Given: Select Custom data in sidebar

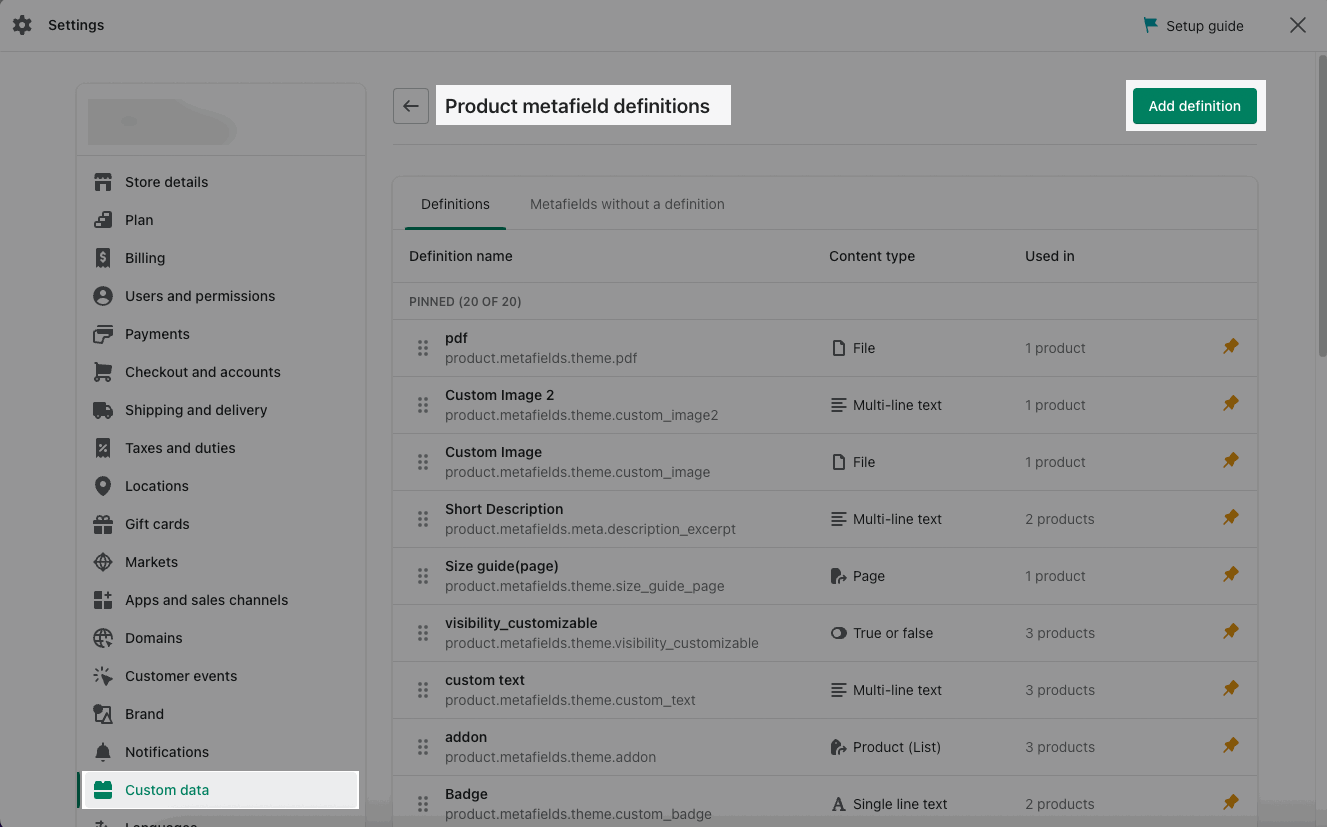Looking at the screenshot, I should pyautogui.click(x=221, y=790).
